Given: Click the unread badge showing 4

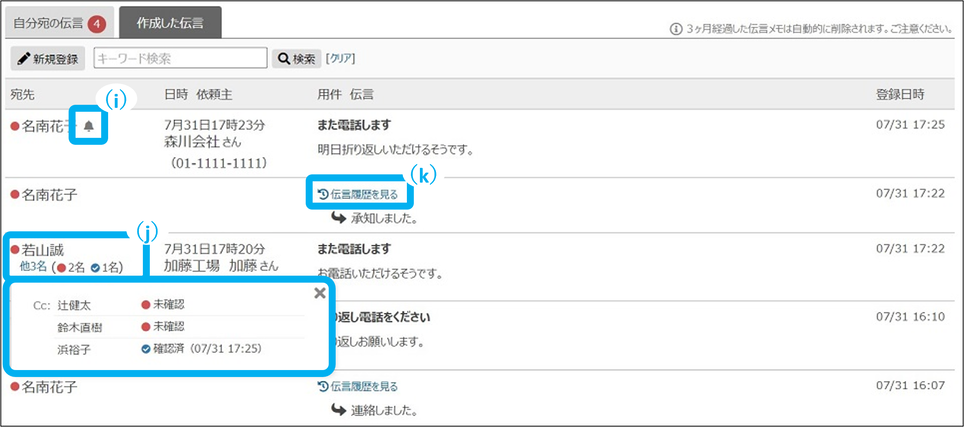Looking at the screenshot, I should pyautogui.click(x=96, y=23).
